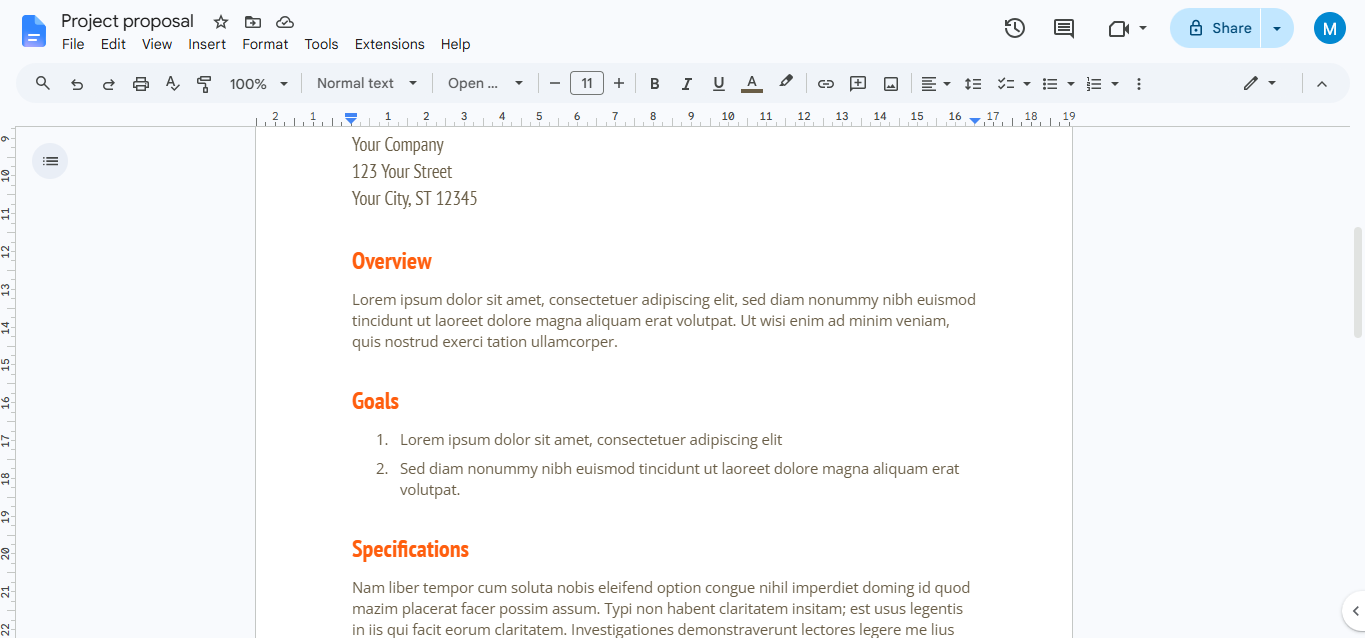Screen dimensions: 1365x638
Task: Show all comments icon
Action: point(1064,28)
